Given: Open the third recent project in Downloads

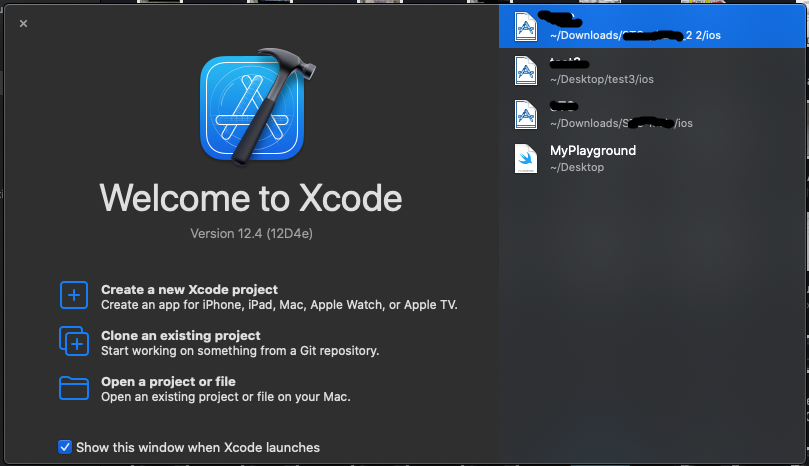Looking at the screenshot, I should click(x=652, y=115).
